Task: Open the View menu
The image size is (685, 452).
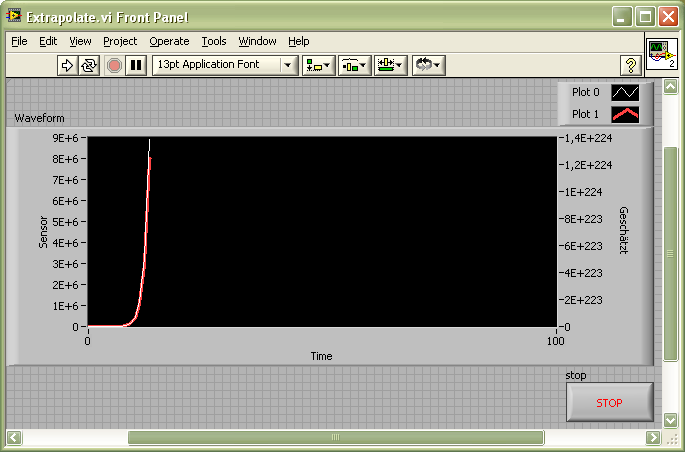Action: pos(80,41)
